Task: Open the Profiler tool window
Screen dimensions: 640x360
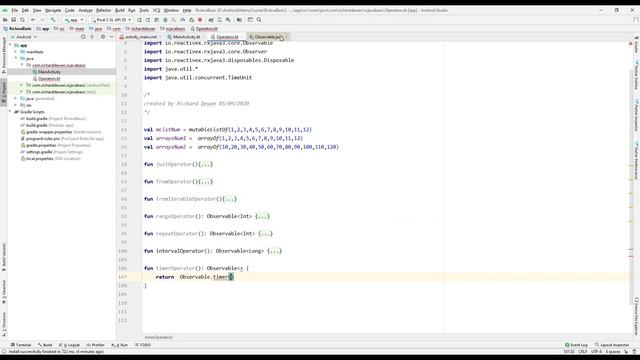Action: [x=95, y=345]
